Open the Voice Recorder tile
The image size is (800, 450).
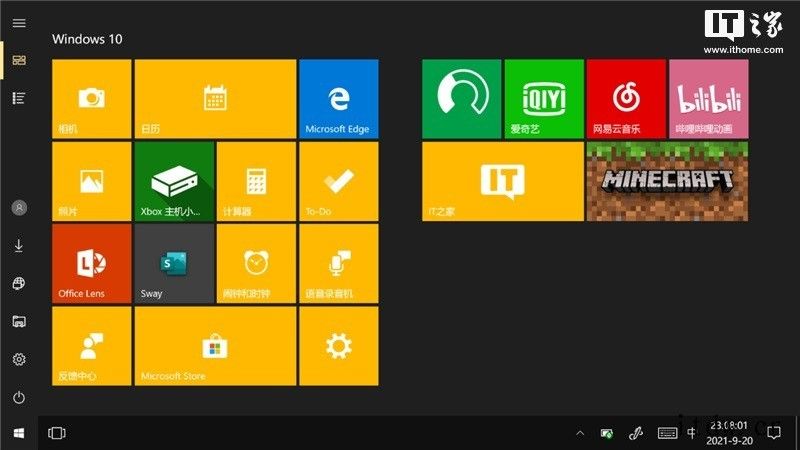coord(339,264)
